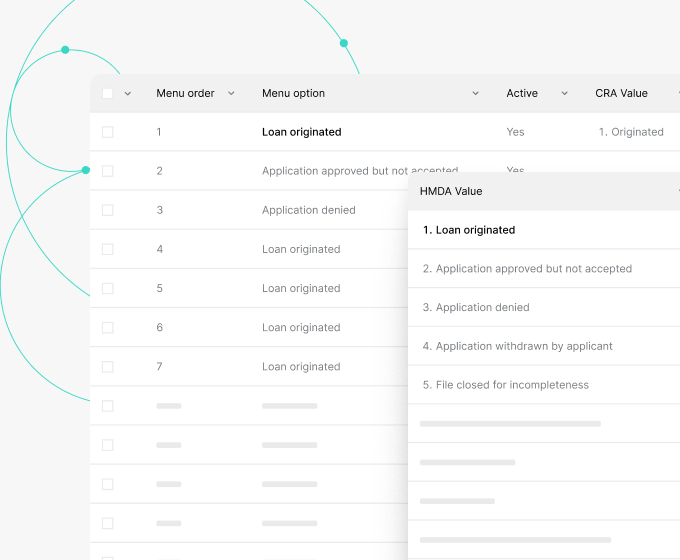Expand the Menu order column dropdown arrow
Screen dimensions: 680x560
(231, 93)
